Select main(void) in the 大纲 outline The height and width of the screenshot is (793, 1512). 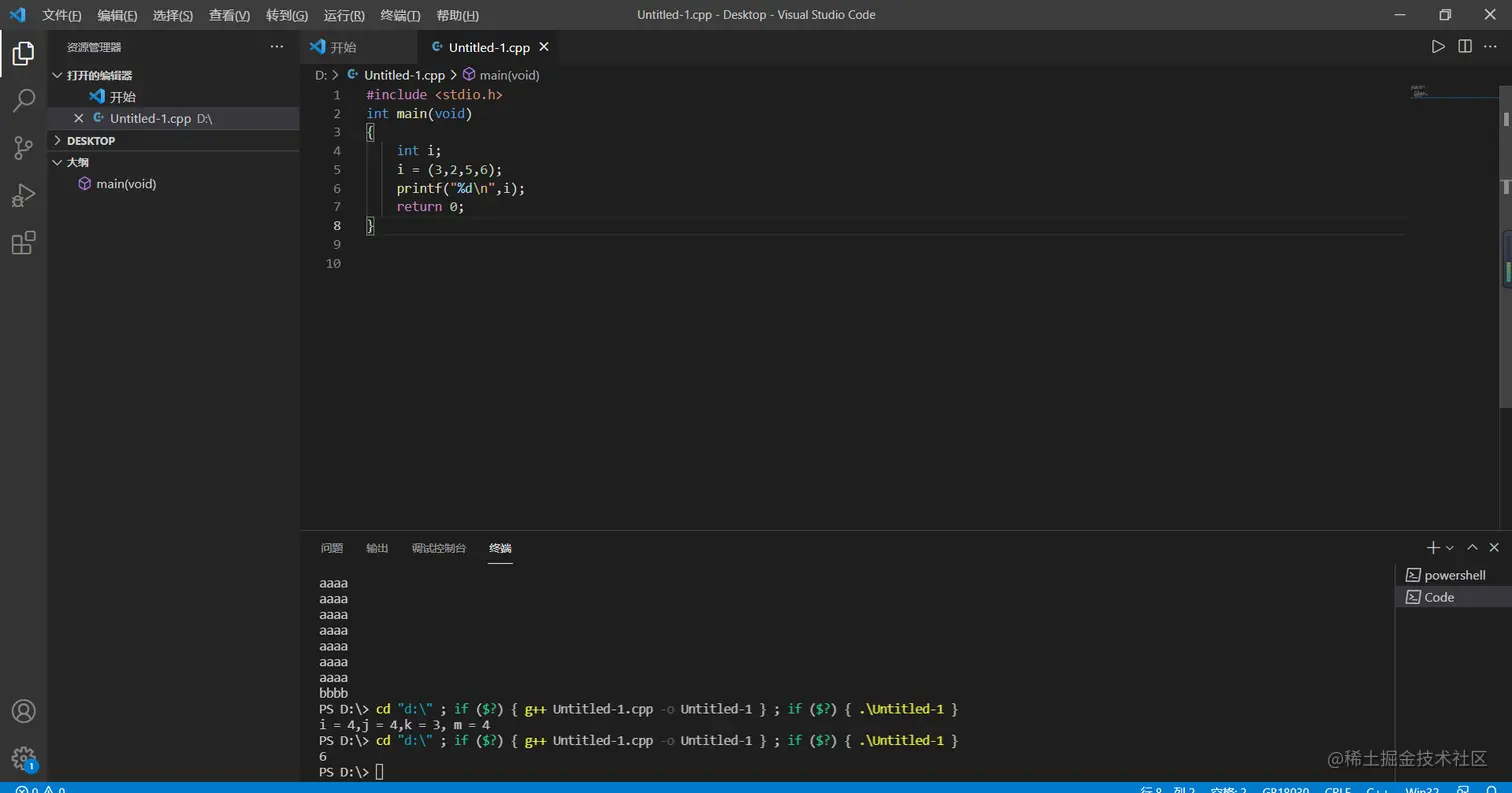[126, 184]
